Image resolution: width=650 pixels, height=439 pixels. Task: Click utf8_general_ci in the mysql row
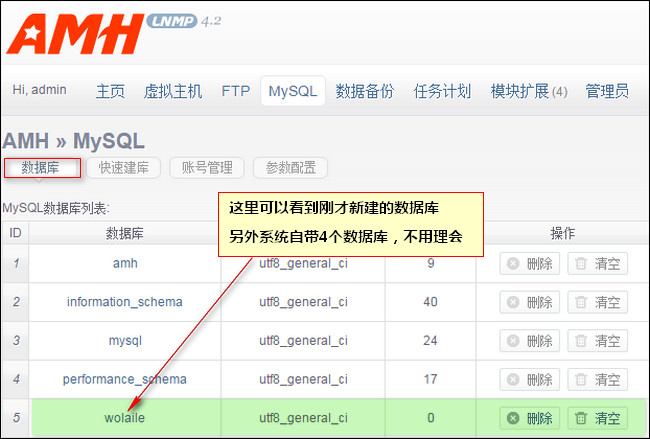point(303,341)
